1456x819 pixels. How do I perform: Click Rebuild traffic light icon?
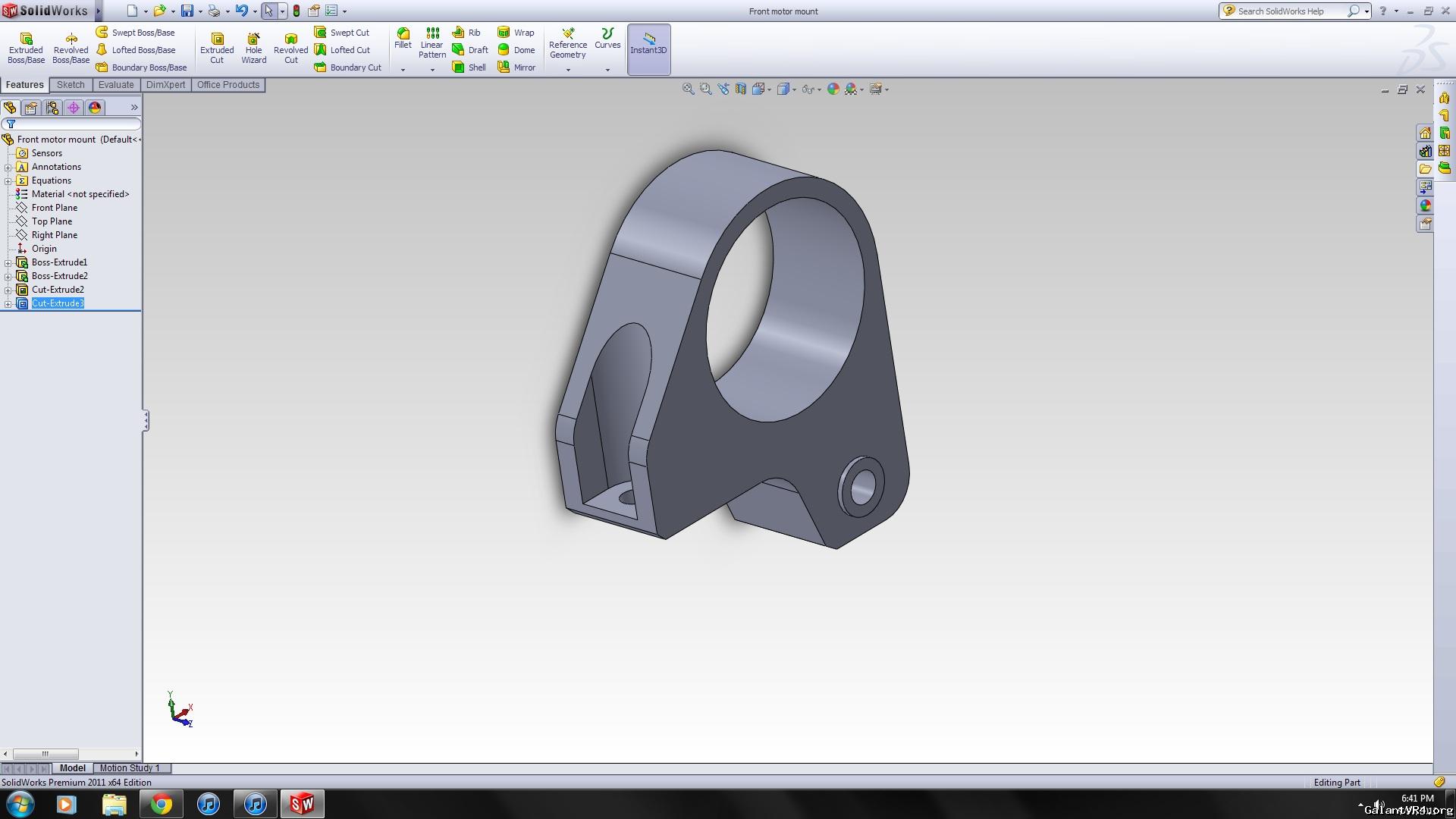(x=297, y=11)
